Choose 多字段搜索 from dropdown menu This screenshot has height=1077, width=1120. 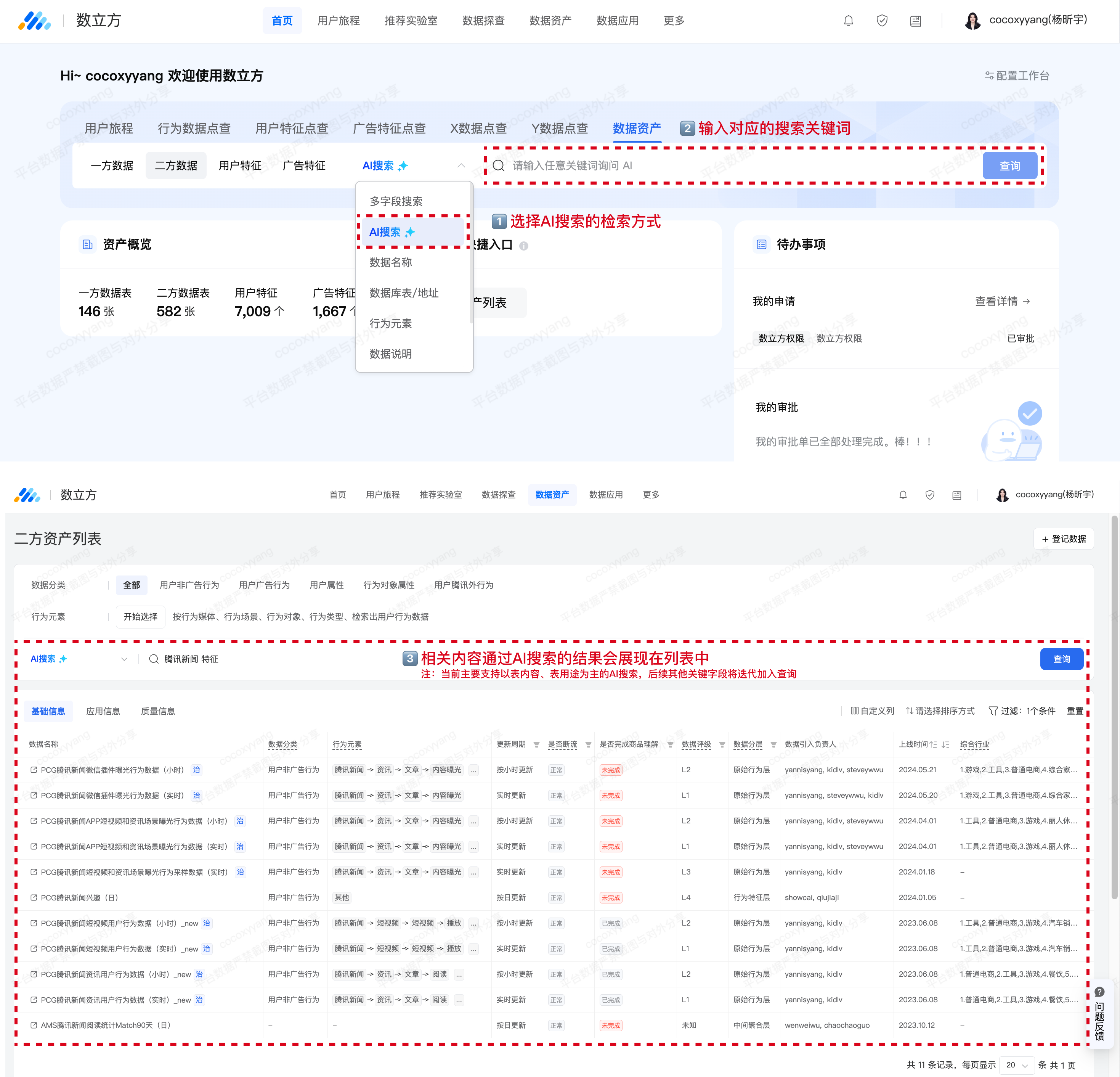[x=396, y=201]
